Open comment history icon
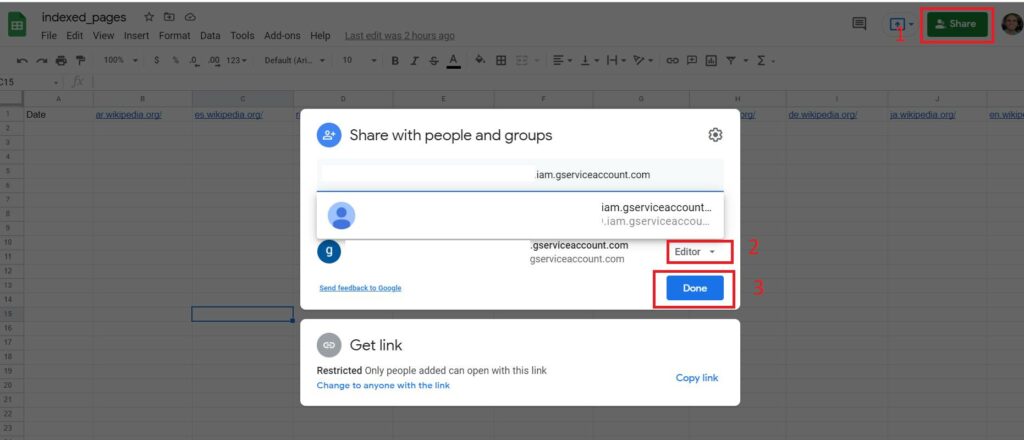 click(x=859, y=24)
